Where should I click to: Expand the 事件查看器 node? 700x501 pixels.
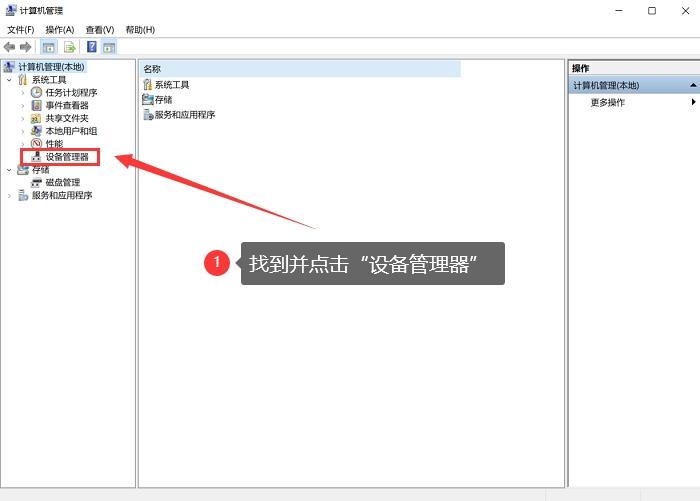23,106
